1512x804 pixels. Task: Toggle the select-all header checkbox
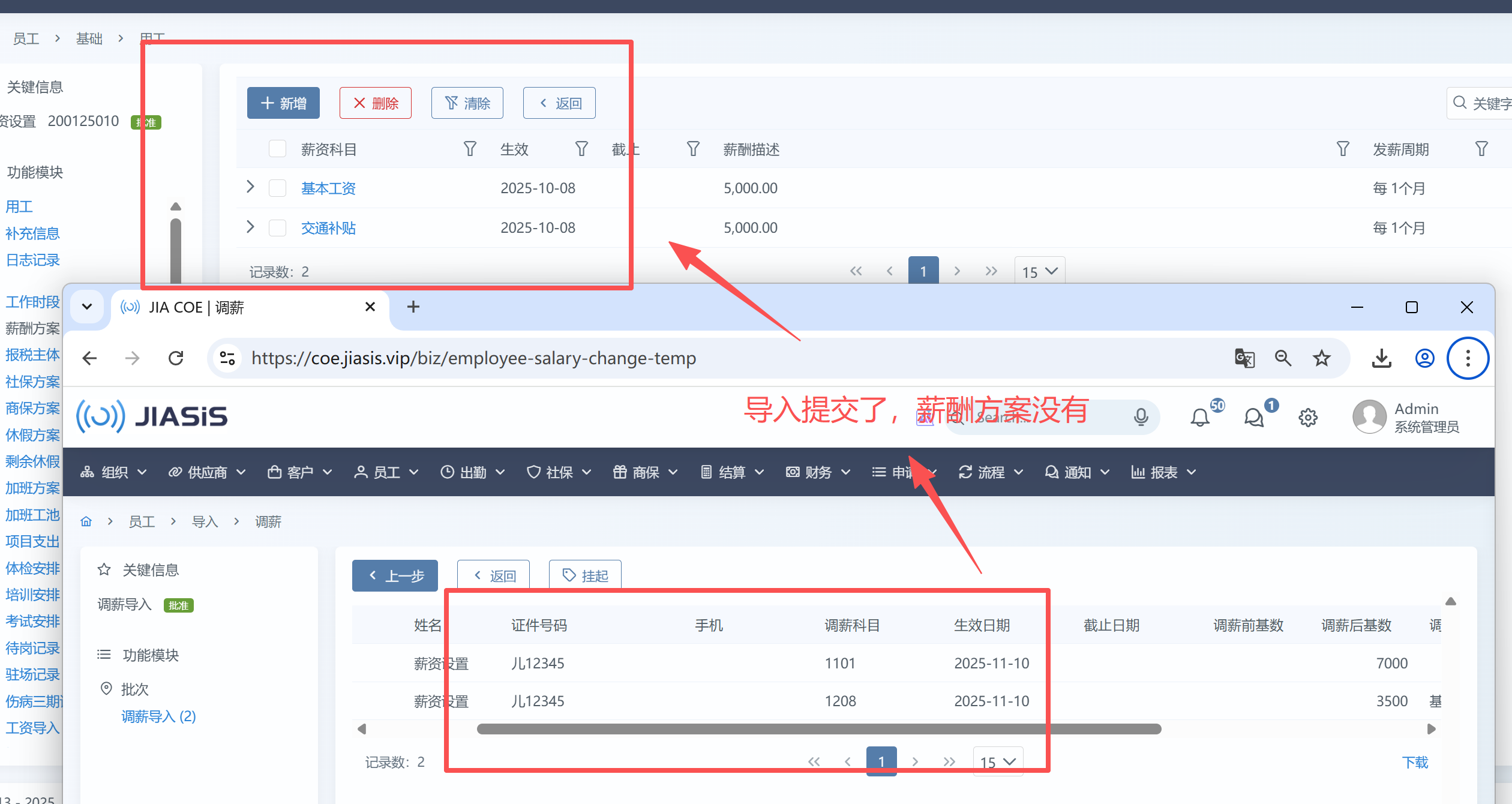[x=277, y=149]
